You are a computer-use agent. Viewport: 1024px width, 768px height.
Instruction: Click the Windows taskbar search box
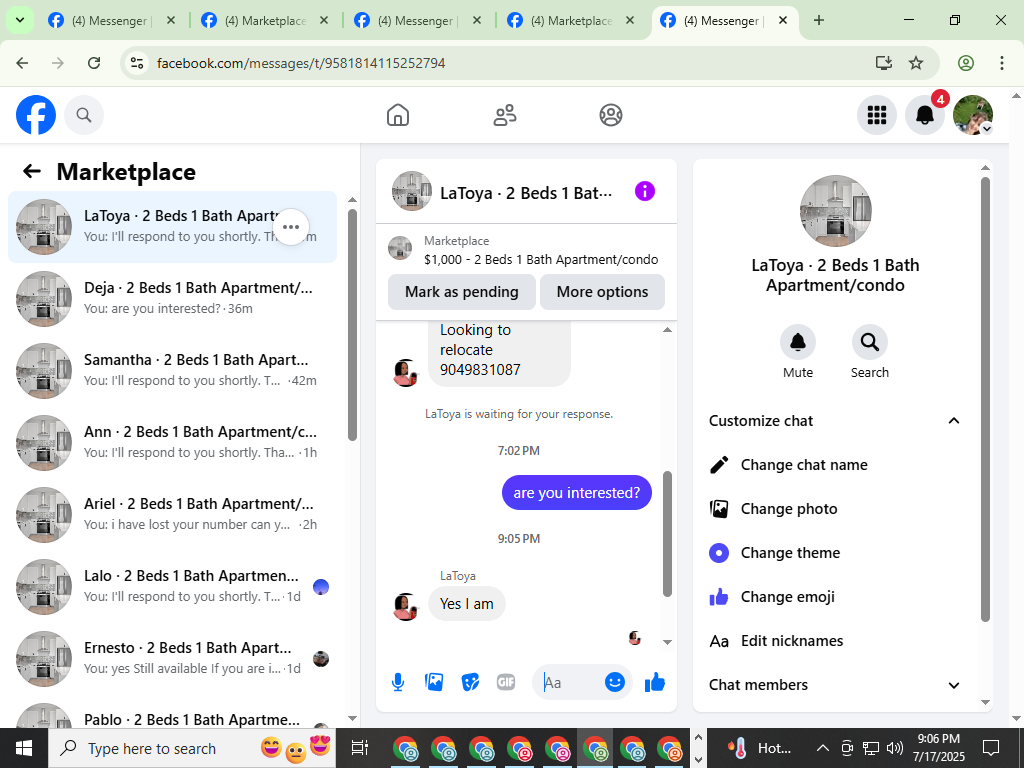[x=192, y=748]
